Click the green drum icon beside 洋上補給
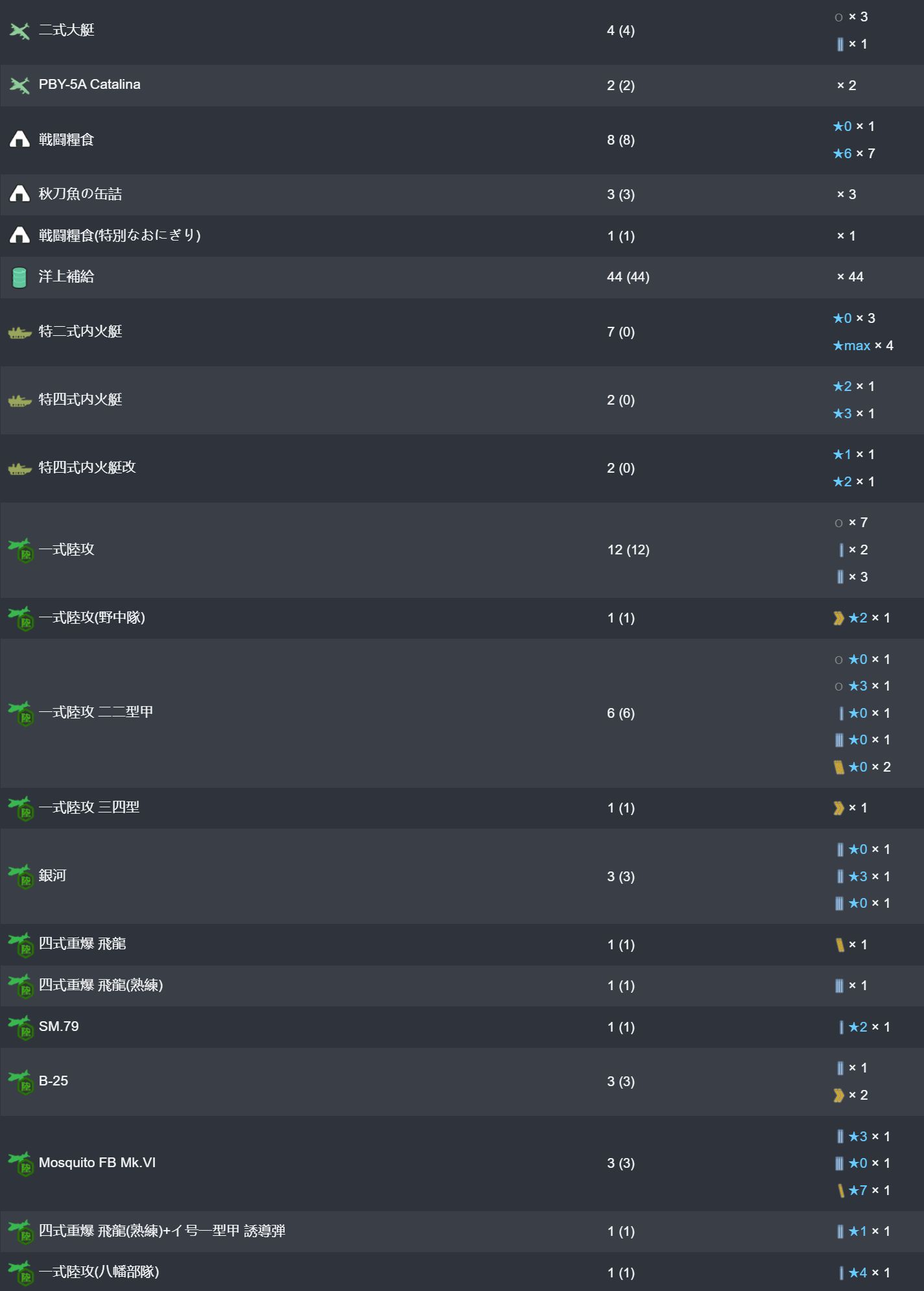This screenshot has height=1291, width=924. (x=20, y=277)
